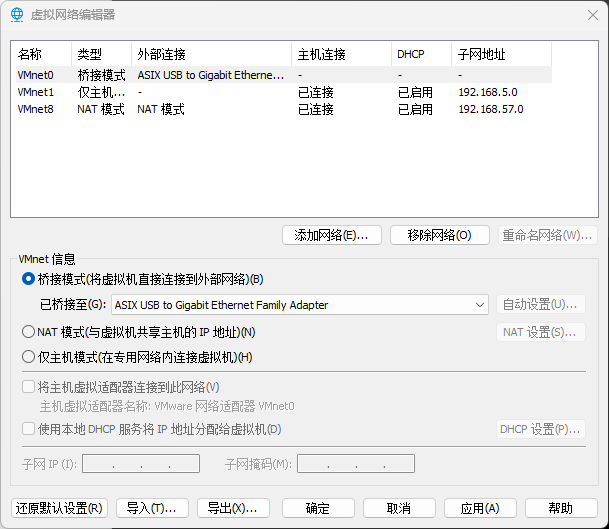Screen dimensions: 609x529
Task: Confirm with the 确定 button
Action: 318,508
